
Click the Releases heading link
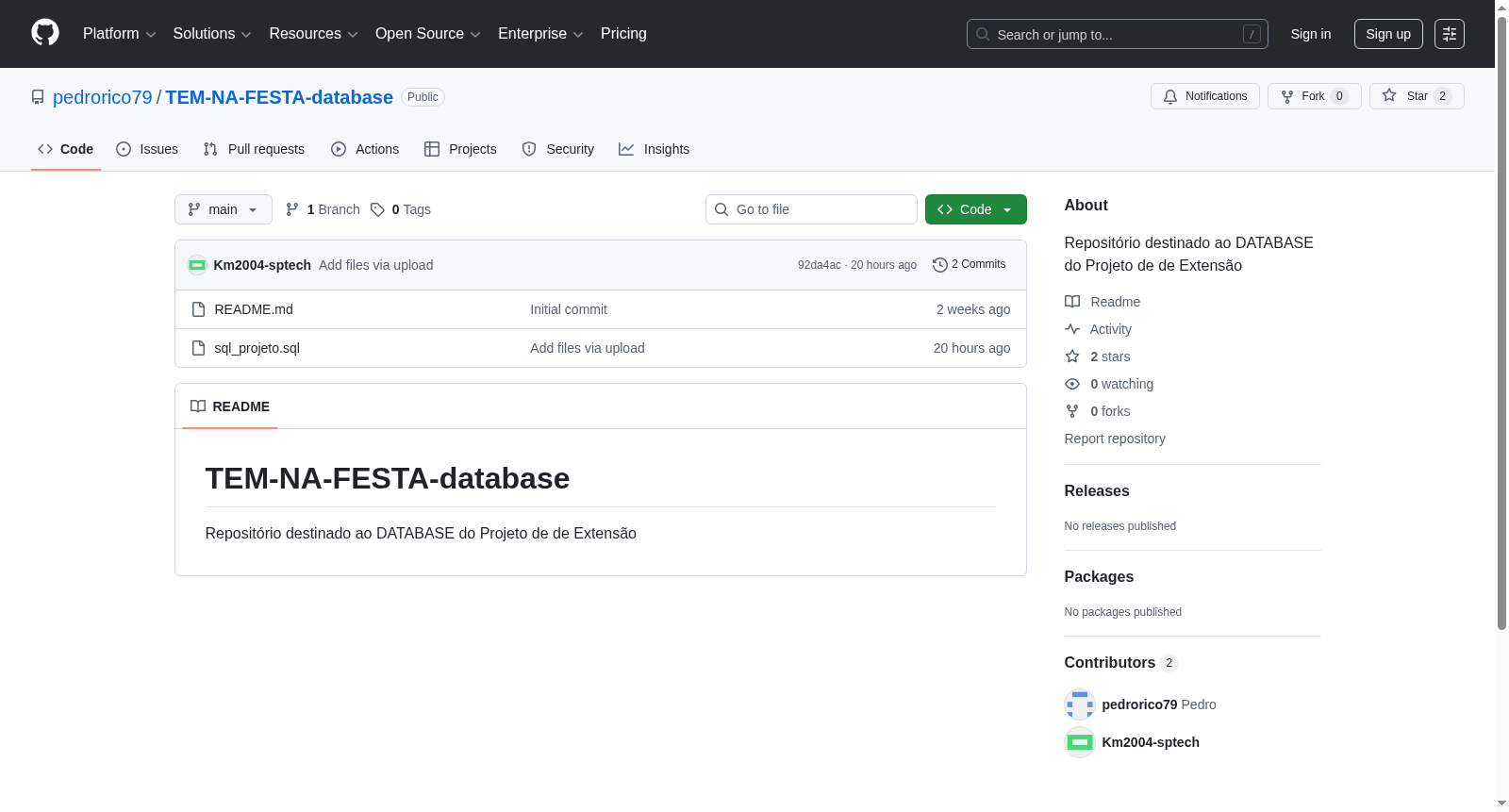click(x=1097, y=490)
